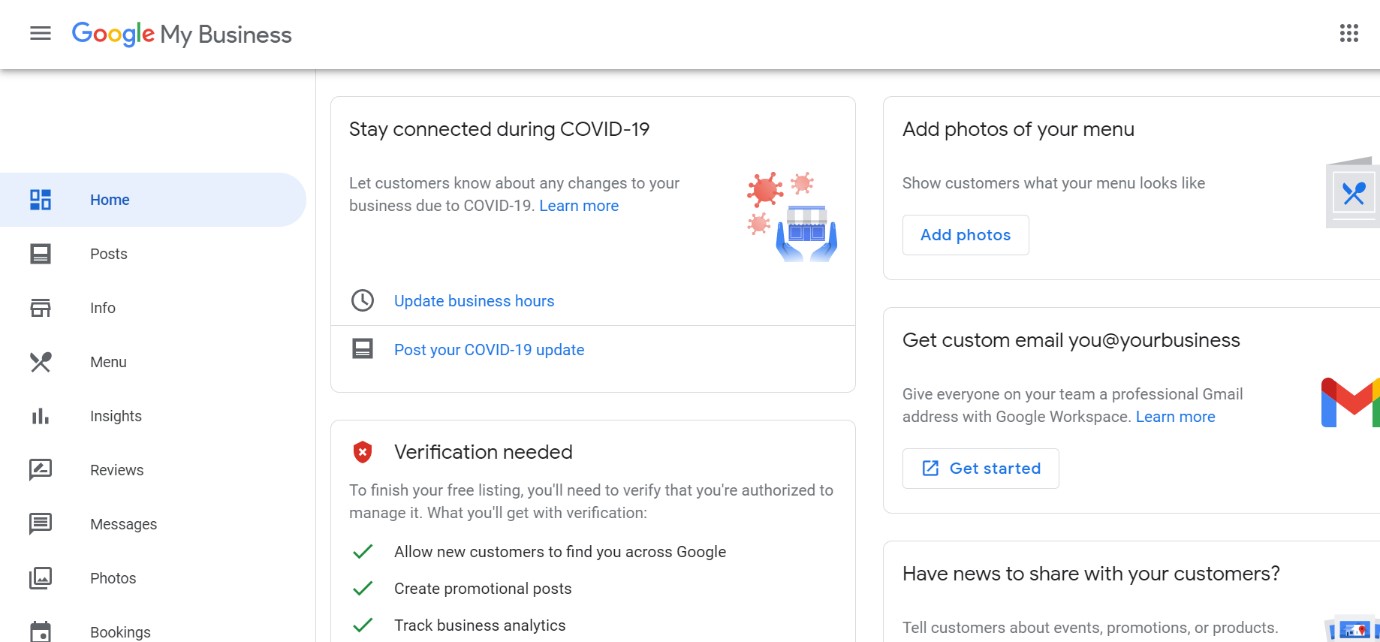This screenshot has height=642, width=1380.
Task: Click the post icon beside COVID-19 update
Action: click(362, 349)
